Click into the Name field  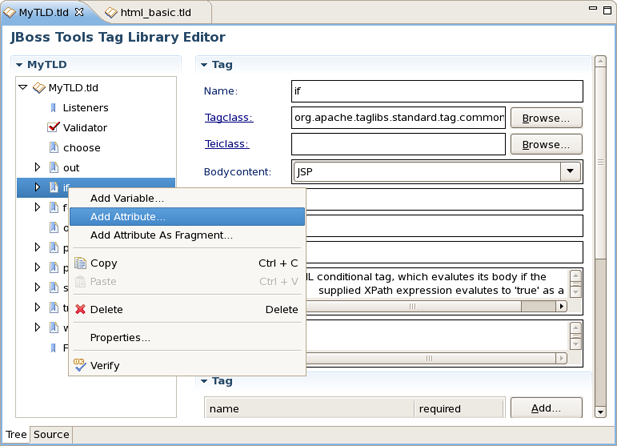pyautogui.click(x=437, y=91)
